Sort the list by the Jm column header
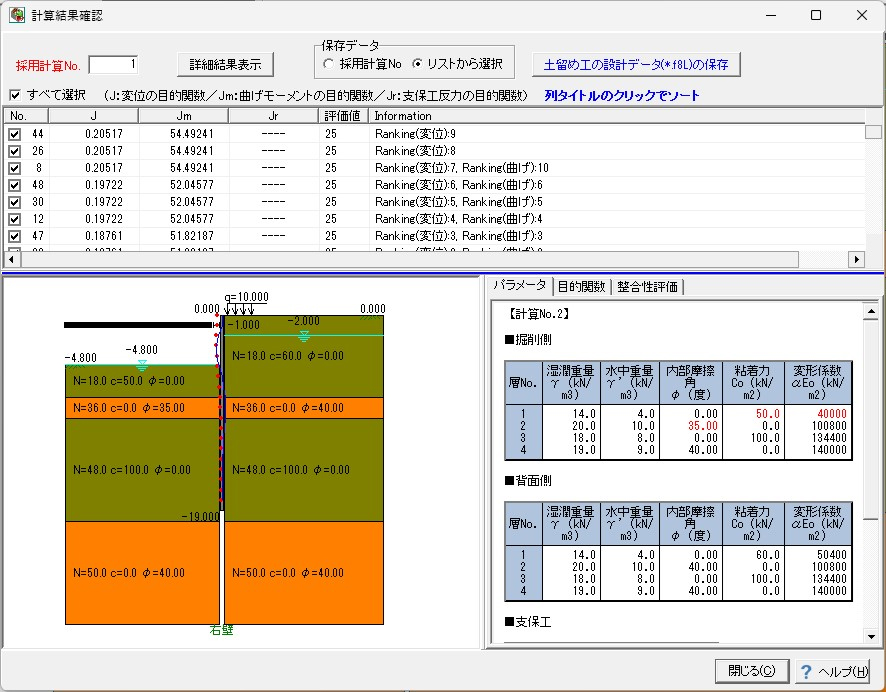 point(184,116)
